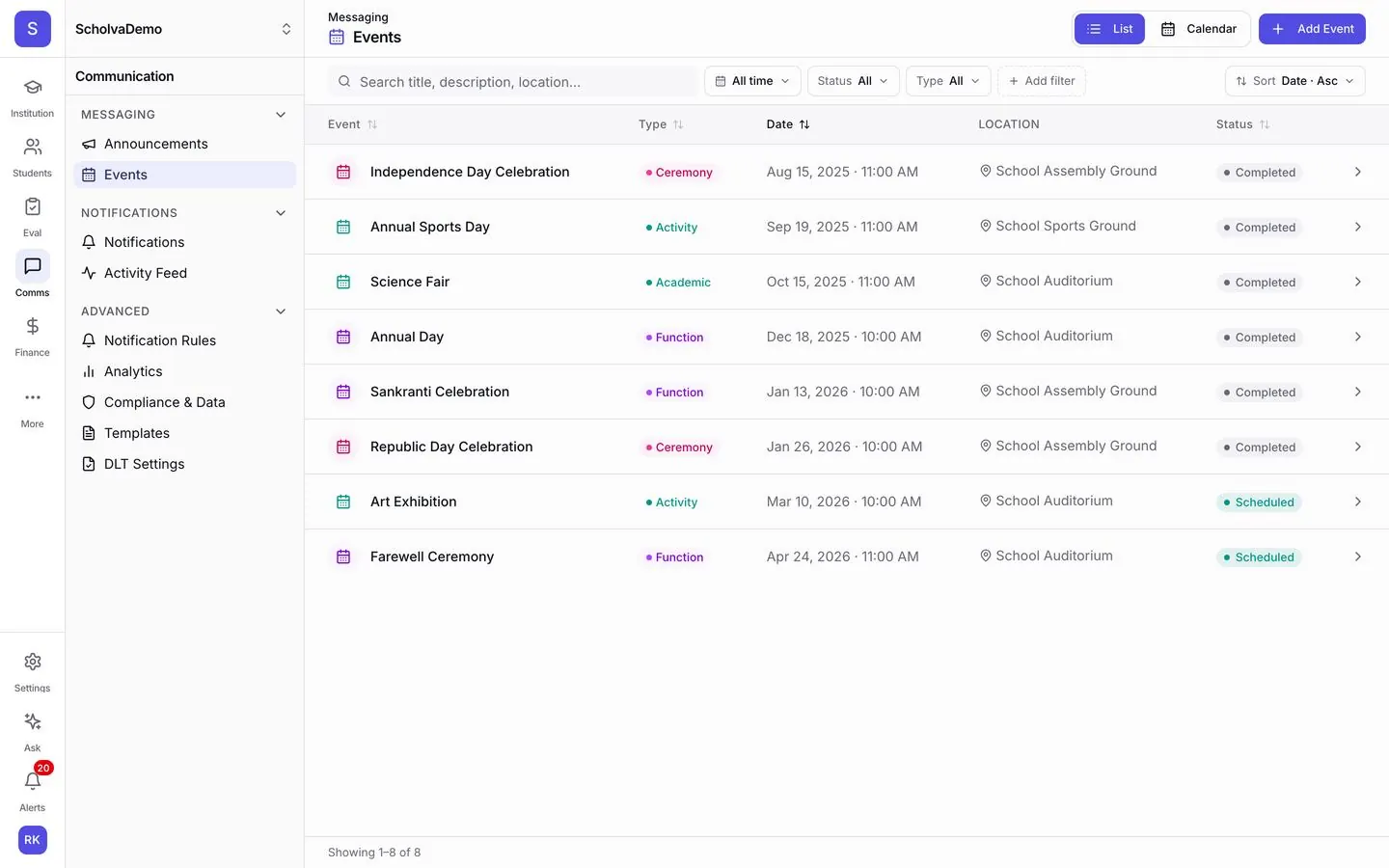1389x868 pixels.
Task: Click the calendar icon of Annual Day row
Action: [x=343, y=337]
